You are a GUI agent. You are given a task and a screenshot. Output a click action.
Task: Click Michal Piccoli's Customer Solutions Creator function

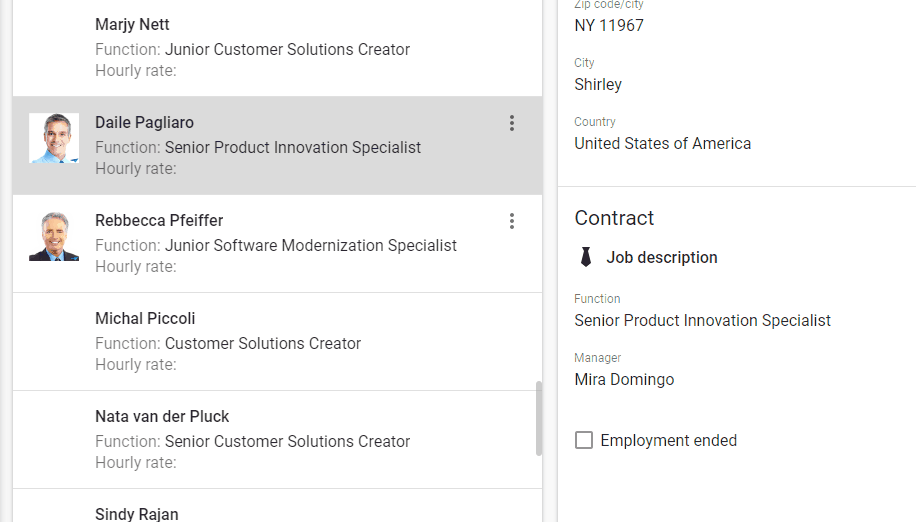(x=262, y=343)
